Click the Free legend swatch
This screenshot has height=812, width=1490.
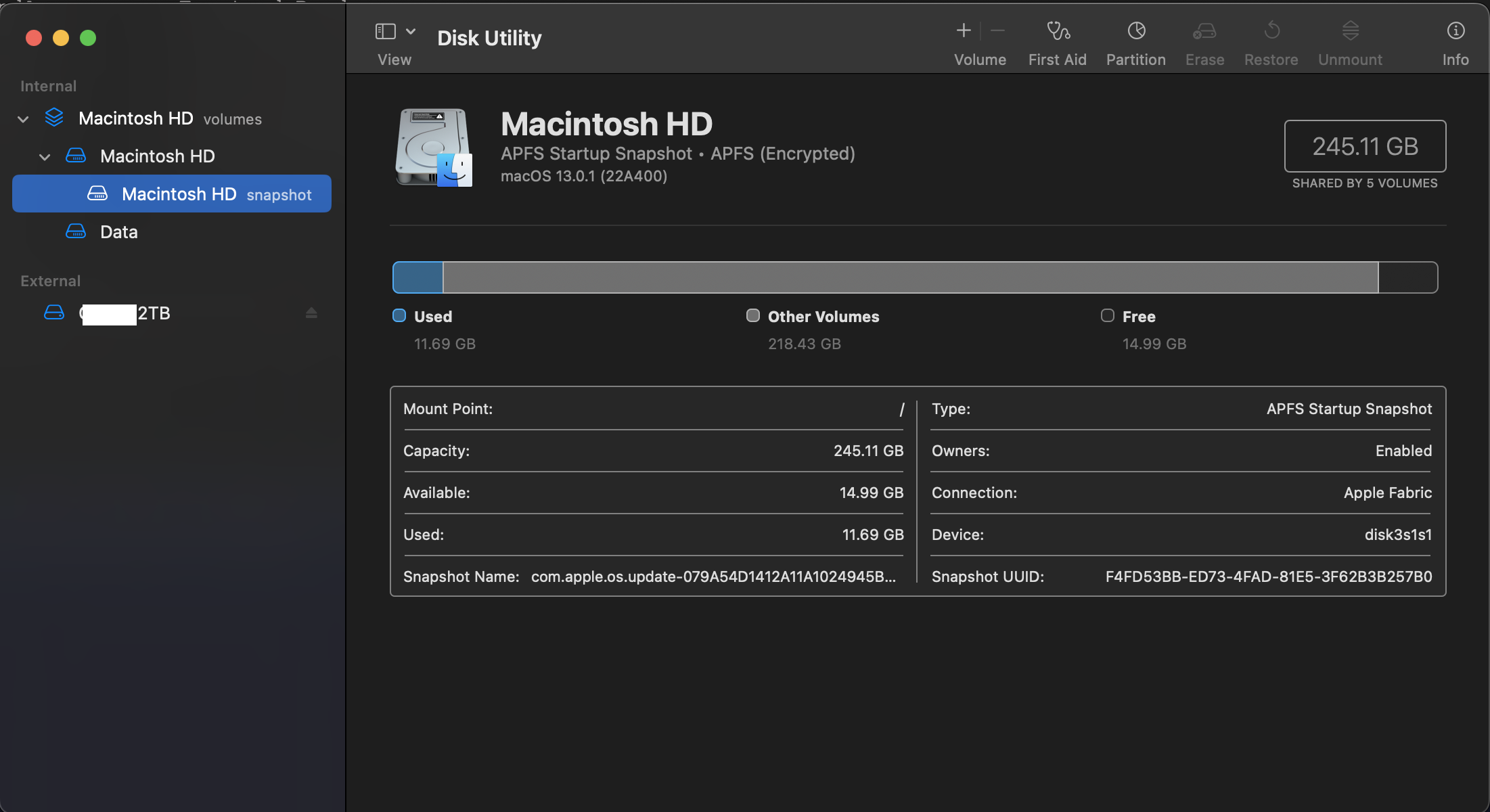[x=1108, y=315]
